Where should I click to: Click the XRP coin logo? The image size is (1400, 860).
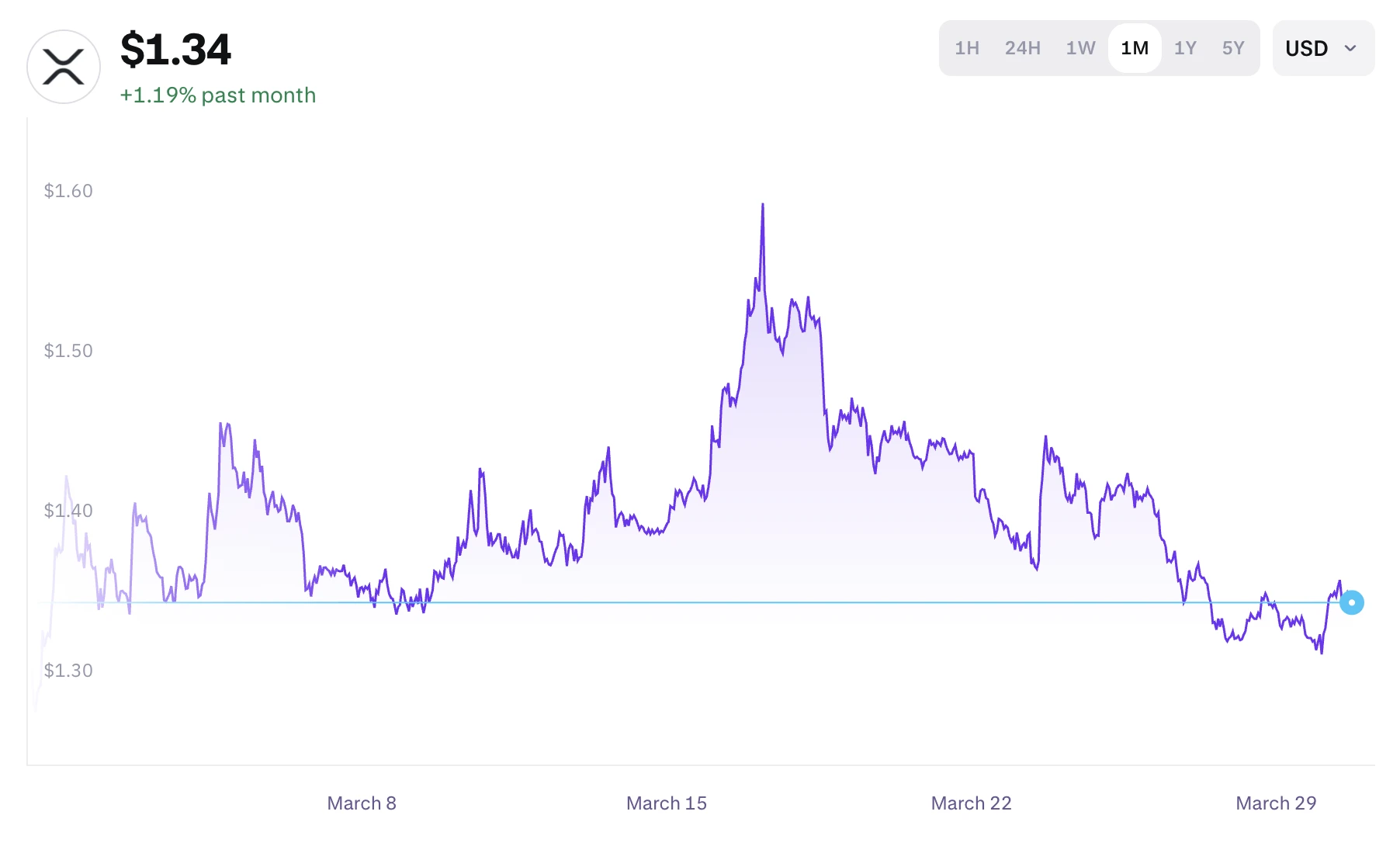point(64,67)
